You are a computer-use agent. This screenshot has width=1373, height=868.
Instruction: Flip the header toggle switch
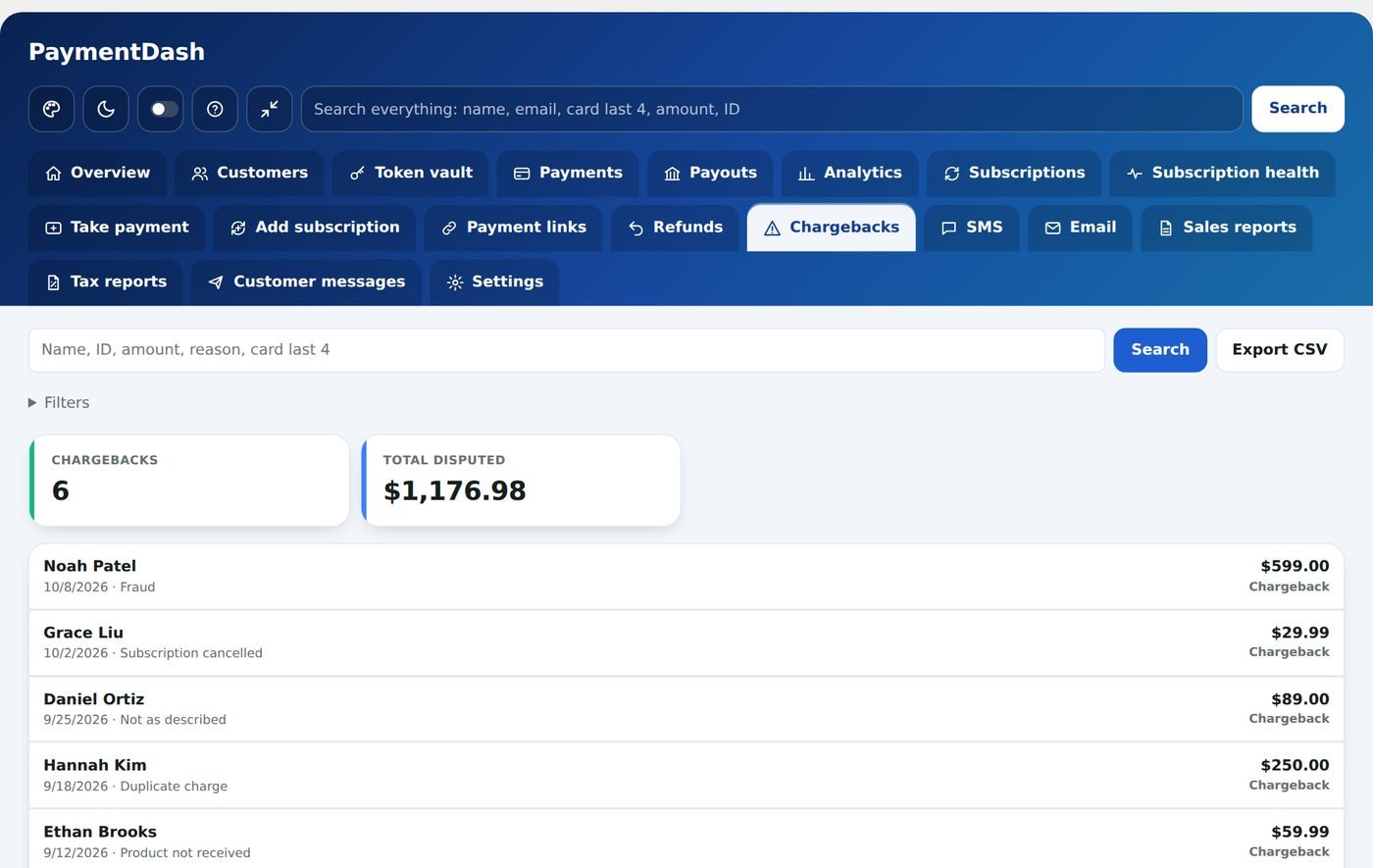point(160,109)
